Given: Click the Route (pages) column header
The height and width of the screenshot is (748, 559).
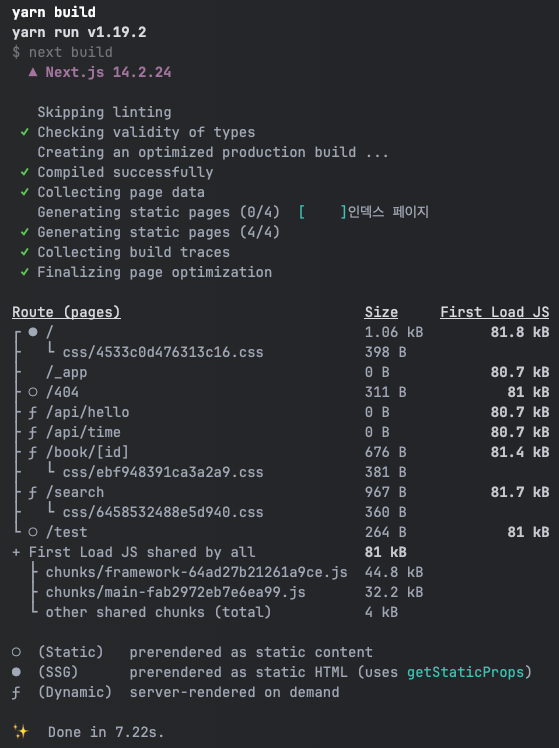Looking at the screenshot, I should [x=66, y=312].
